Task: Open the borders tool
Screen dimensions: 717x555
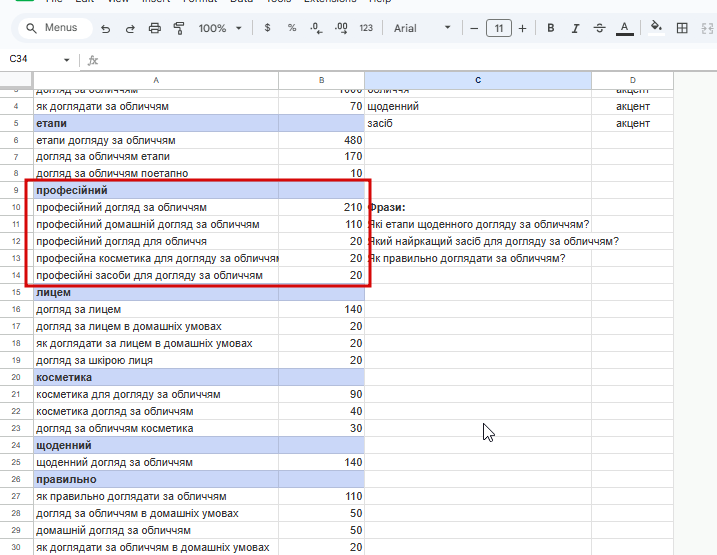Action: click(x=682, y=28)
